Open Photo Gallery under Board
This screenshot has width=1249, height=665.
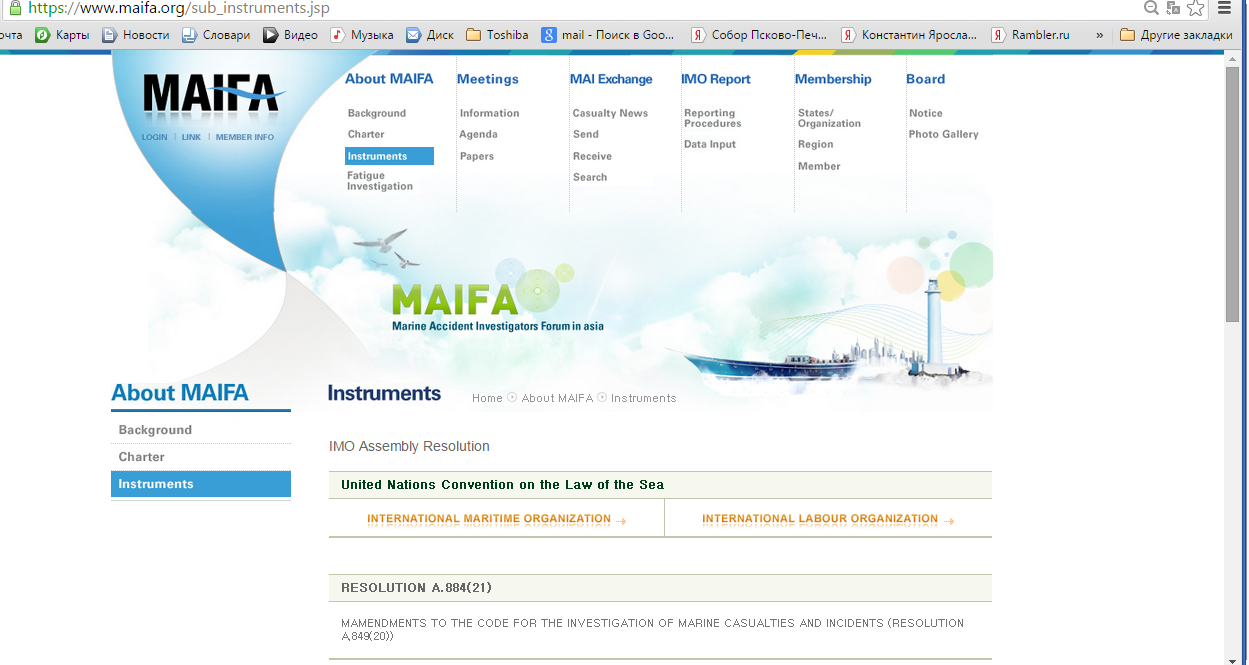pos(944,134)
